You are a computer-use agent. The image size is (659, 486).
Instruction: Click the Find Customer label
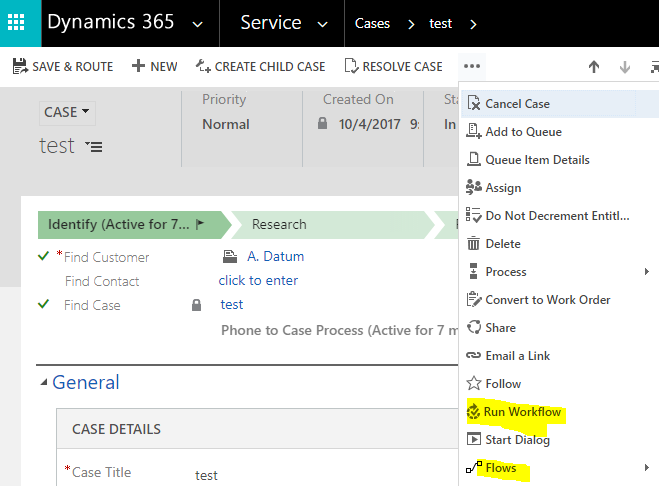point(106,257)
